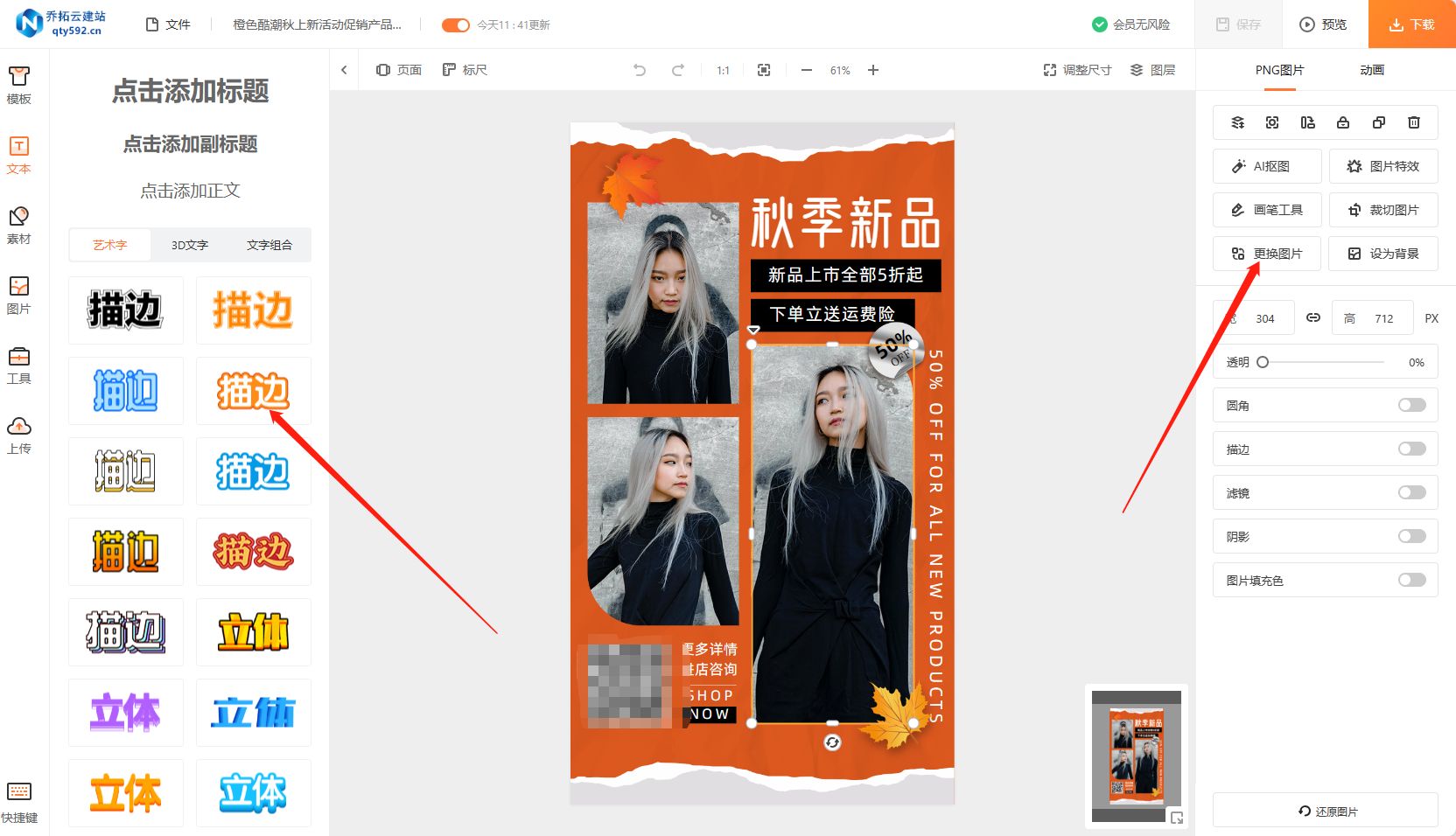The height and width of the screenshot is (836, 1456).
Task: Click 点击添加正文 to add body text
Action: 190,191
